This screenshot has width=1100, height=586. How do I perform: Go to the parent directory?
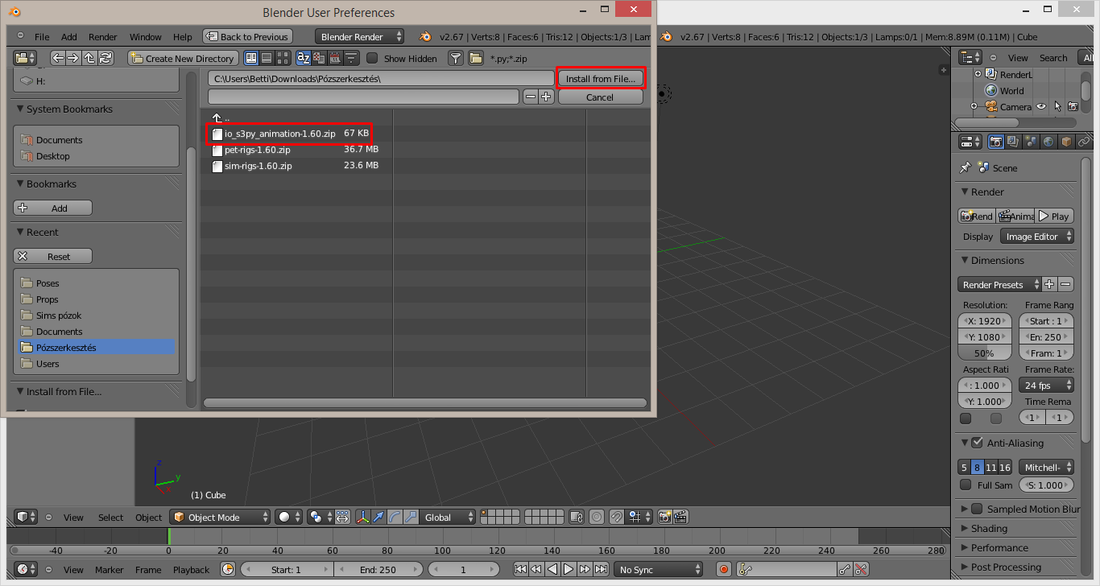pyautogui.click(x=89, y=58)
